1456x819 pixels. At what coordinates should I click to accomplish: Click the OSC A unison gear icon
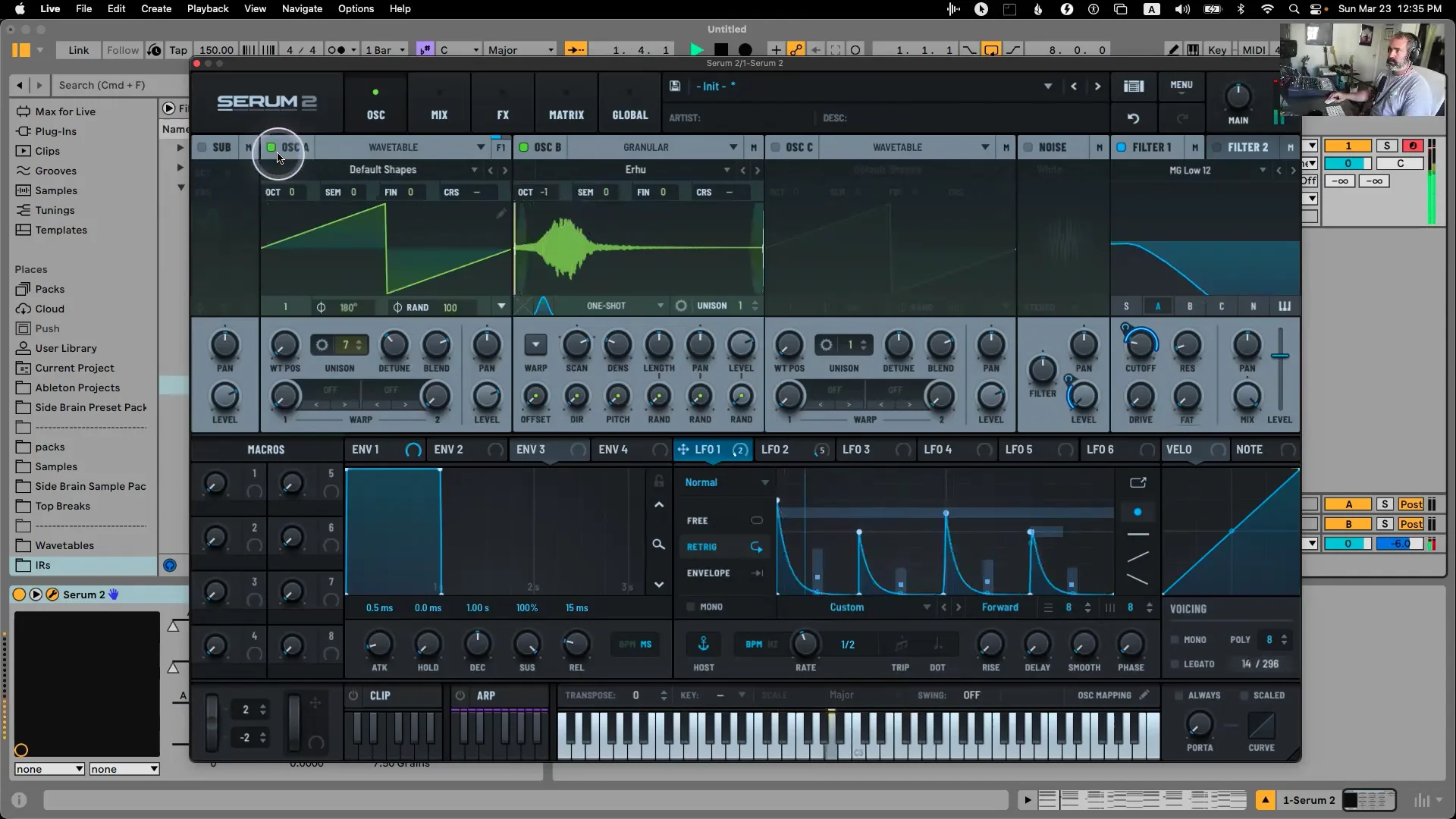[322, 345]
